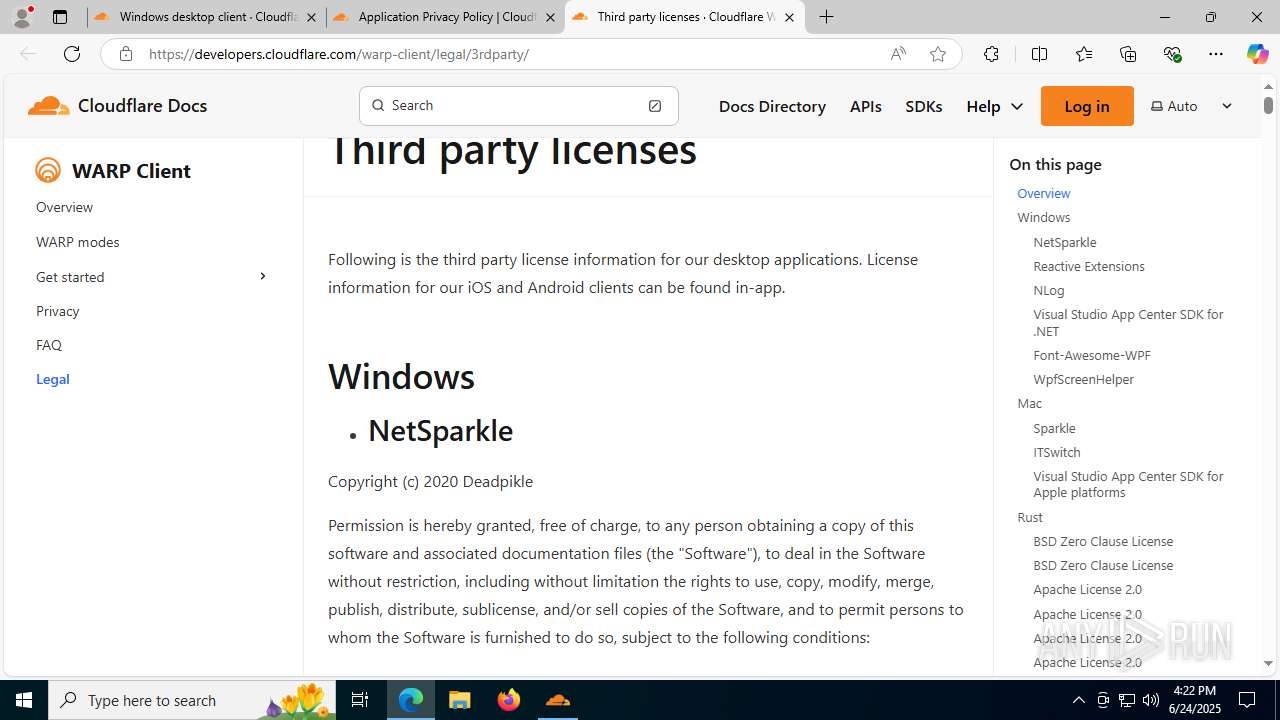This screenshot has width=1280, height=720.
Task: Open the Favorites list icon
Action: coord(1084,54)
